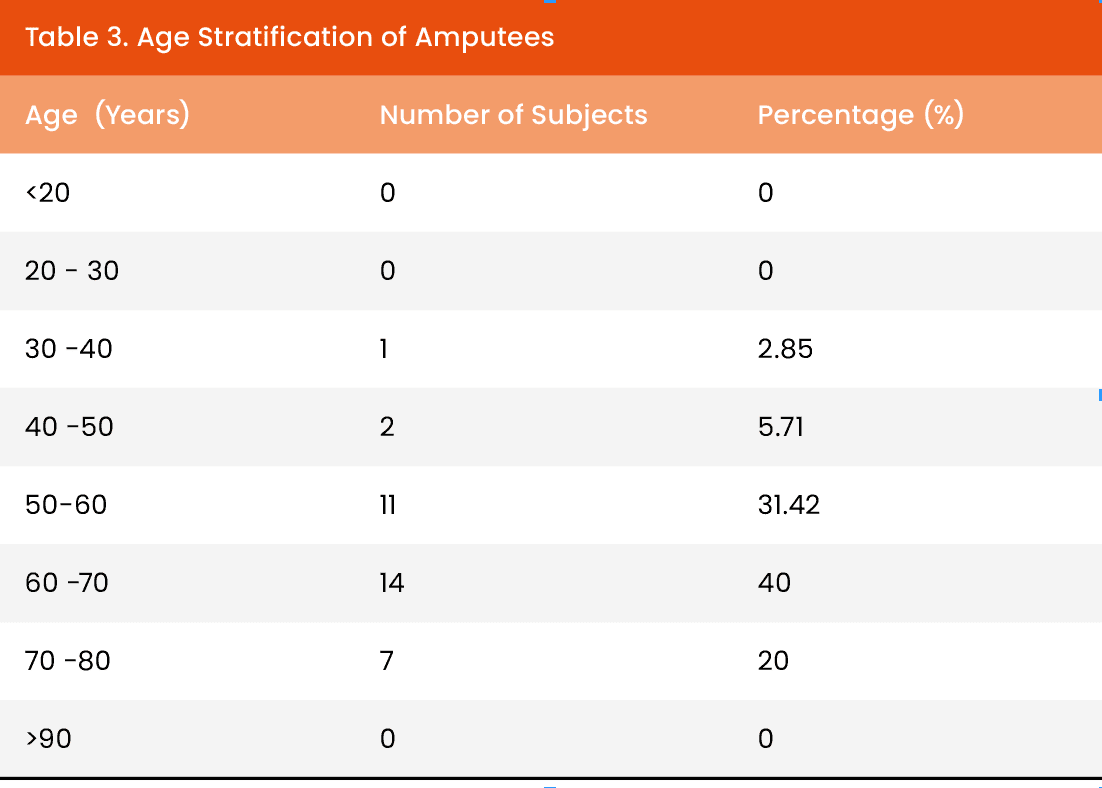Select the 40 percentage cell

774,582
